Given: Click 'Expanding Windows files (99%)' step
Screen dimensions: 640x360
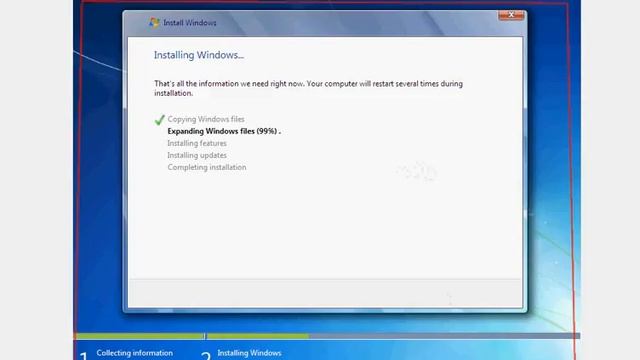Looking at the screenshot, I should click(x=224, y=131).
